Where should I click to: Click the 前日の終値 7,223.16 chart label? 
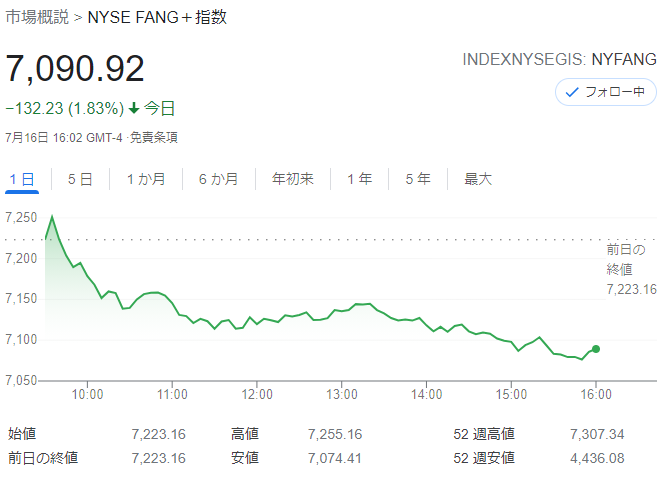[x=631, y=269]
